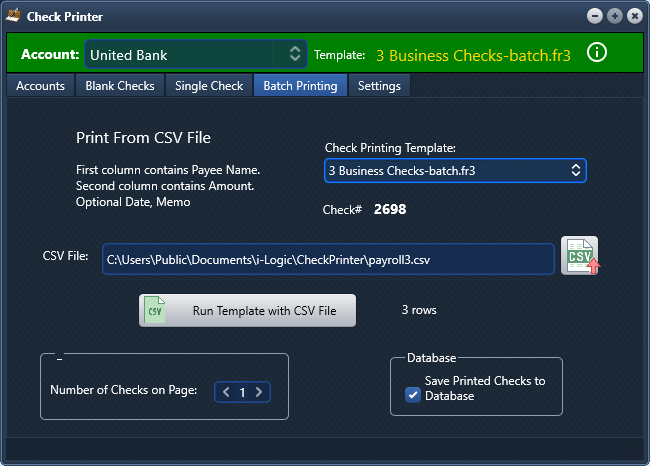
Task: Click the checks-per-page value 1
Action: (x=243, y=392)
